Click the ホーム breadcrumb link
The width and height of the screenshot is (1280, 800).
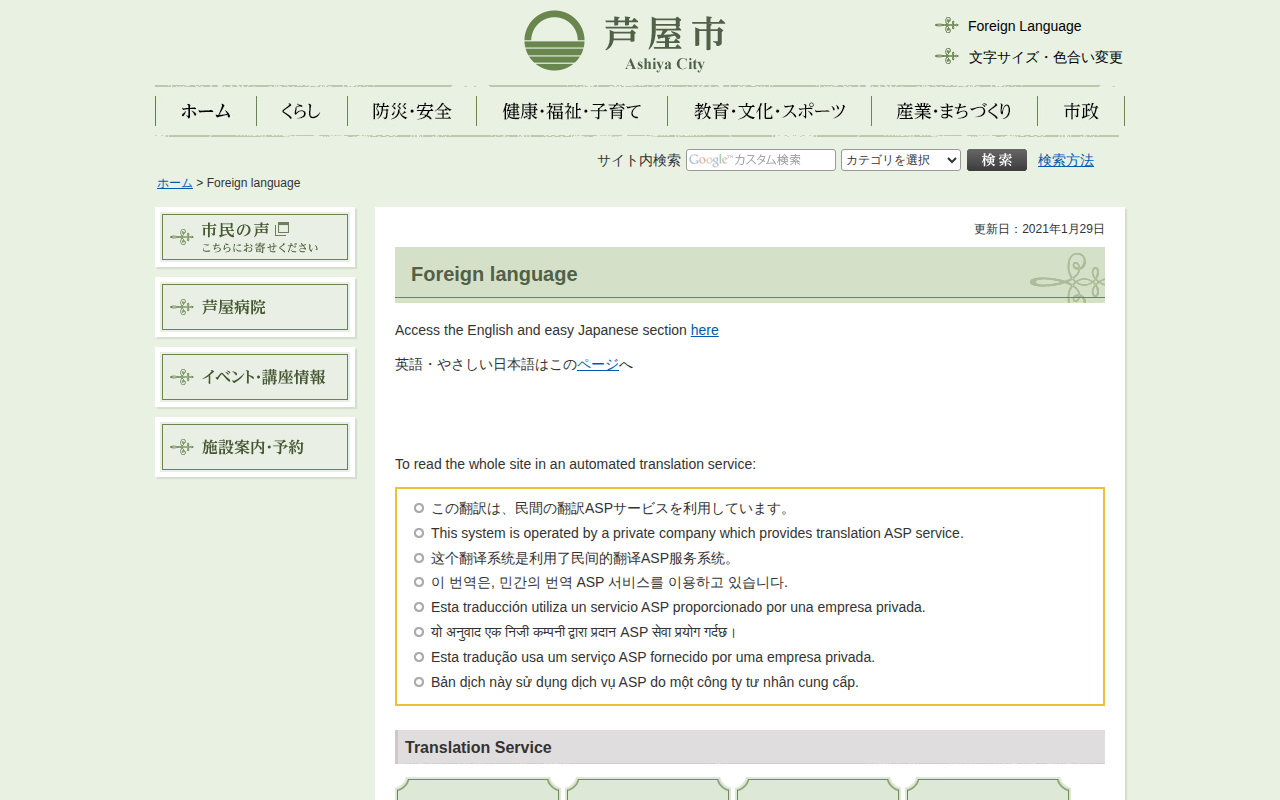tap(174, 183)
